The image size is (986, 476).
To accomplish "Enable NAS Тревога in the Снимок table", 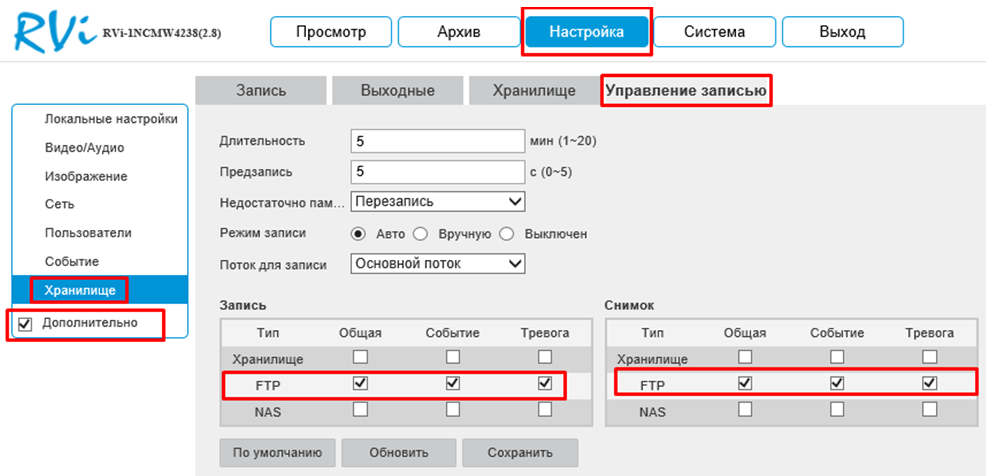I will [x=929, y=409].
